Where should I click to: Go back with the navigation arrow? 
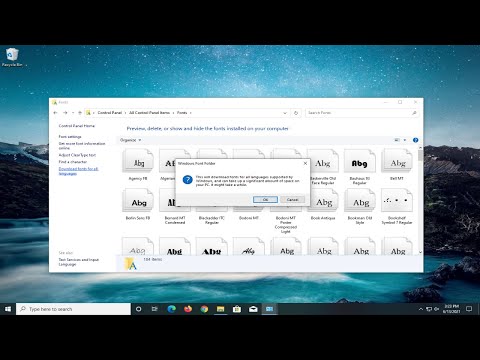tap(55, 113)
